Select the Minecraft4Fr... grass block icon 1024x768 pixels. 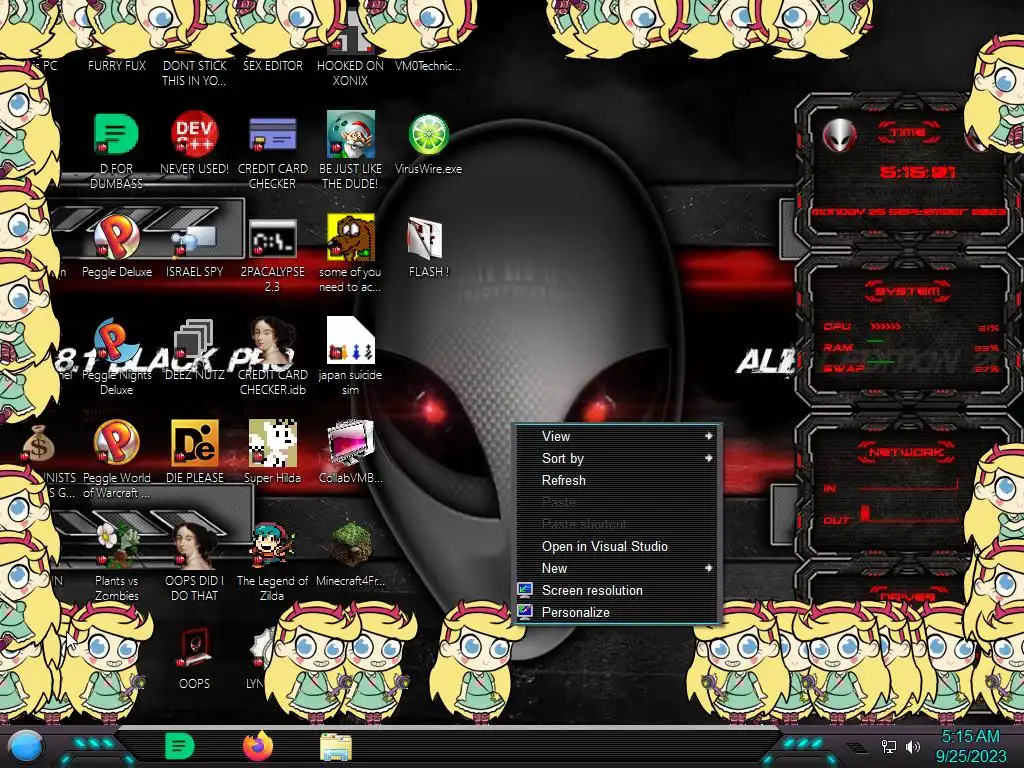[x=351, y=545]
